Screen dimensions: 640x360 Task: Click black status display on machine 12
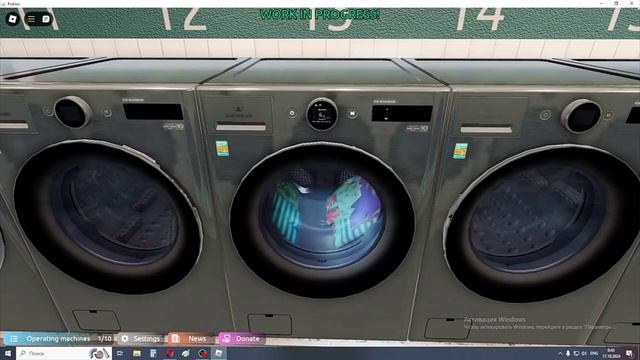tap(153, 111)
